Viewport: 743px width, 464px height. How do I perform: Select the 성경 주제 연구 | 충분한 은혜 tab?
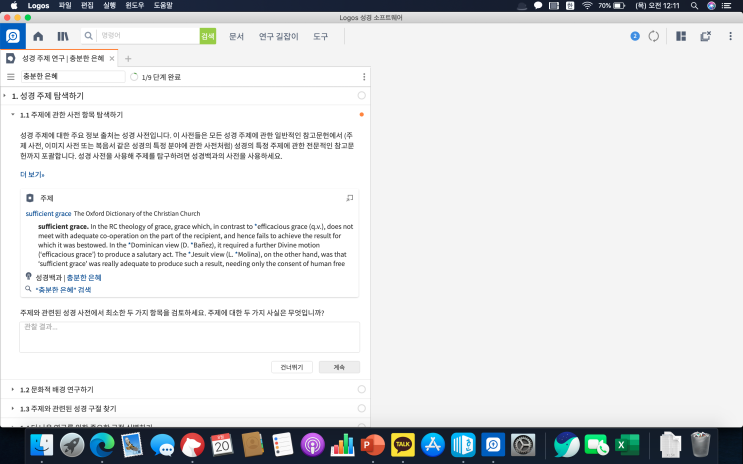(63, 58)
